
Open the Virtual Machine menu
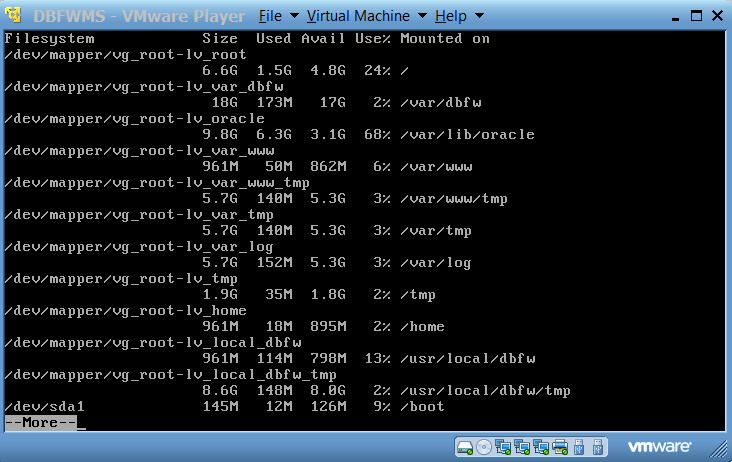point(358,16)
